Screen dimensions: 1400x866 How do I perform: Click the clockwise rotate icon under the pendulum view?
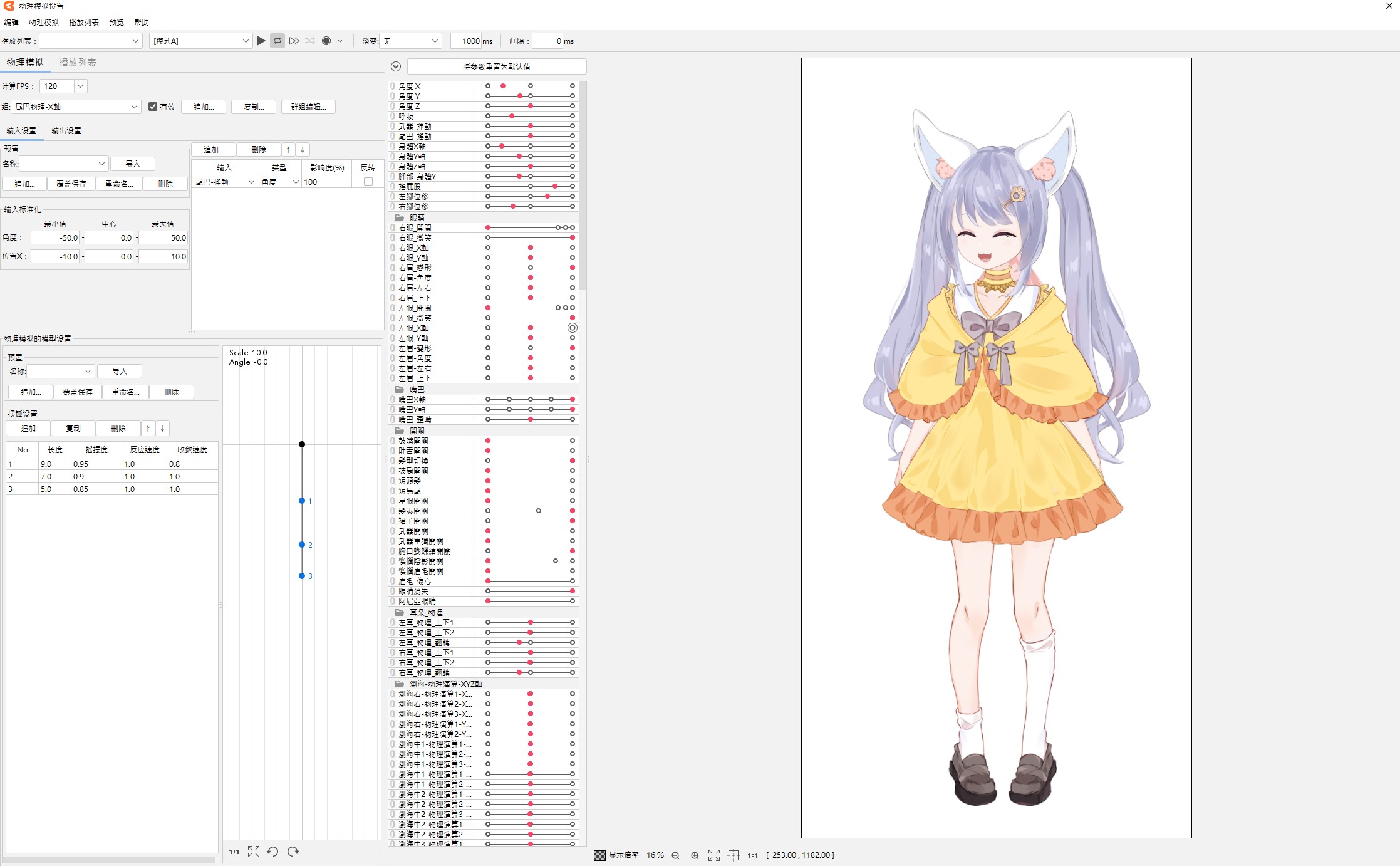pos(293,852)
